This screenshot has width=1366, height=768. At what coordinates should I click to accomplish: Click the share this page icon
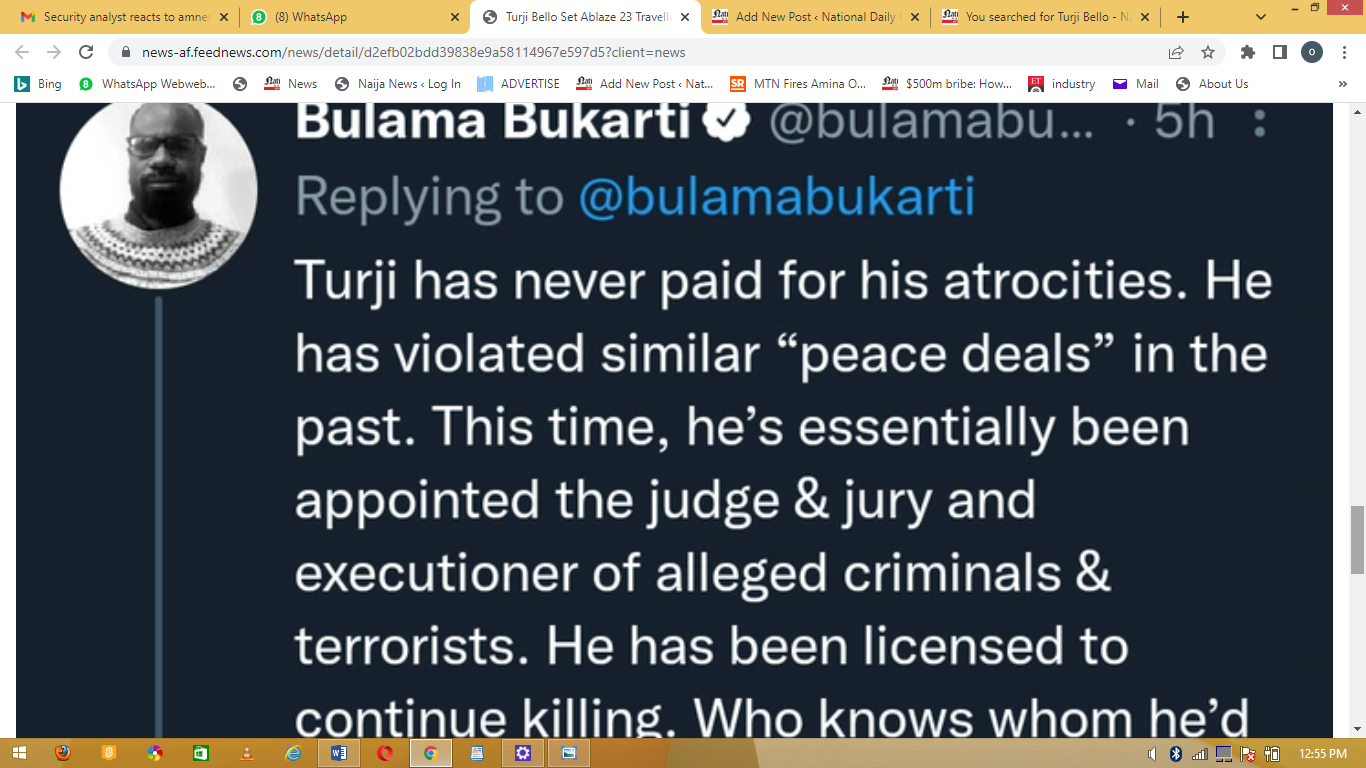coord(1176,52)
